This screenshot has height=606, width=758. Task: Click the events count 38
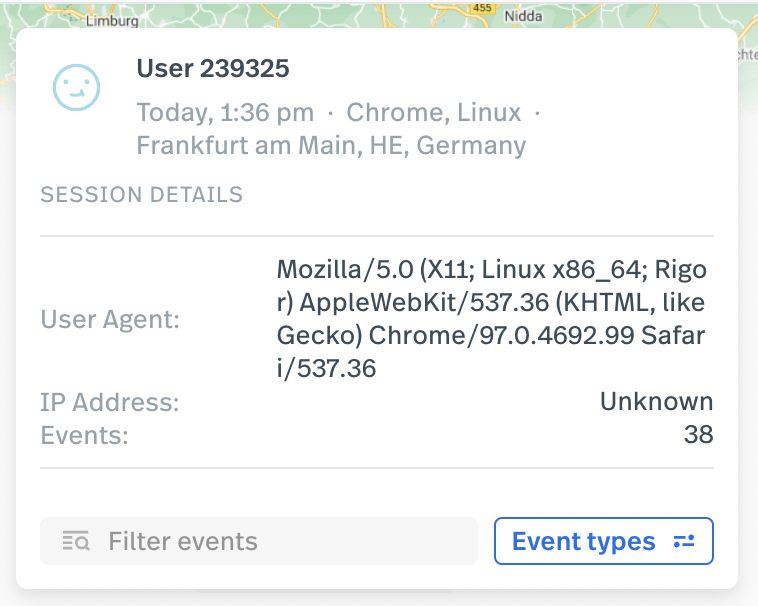point(699,434)
